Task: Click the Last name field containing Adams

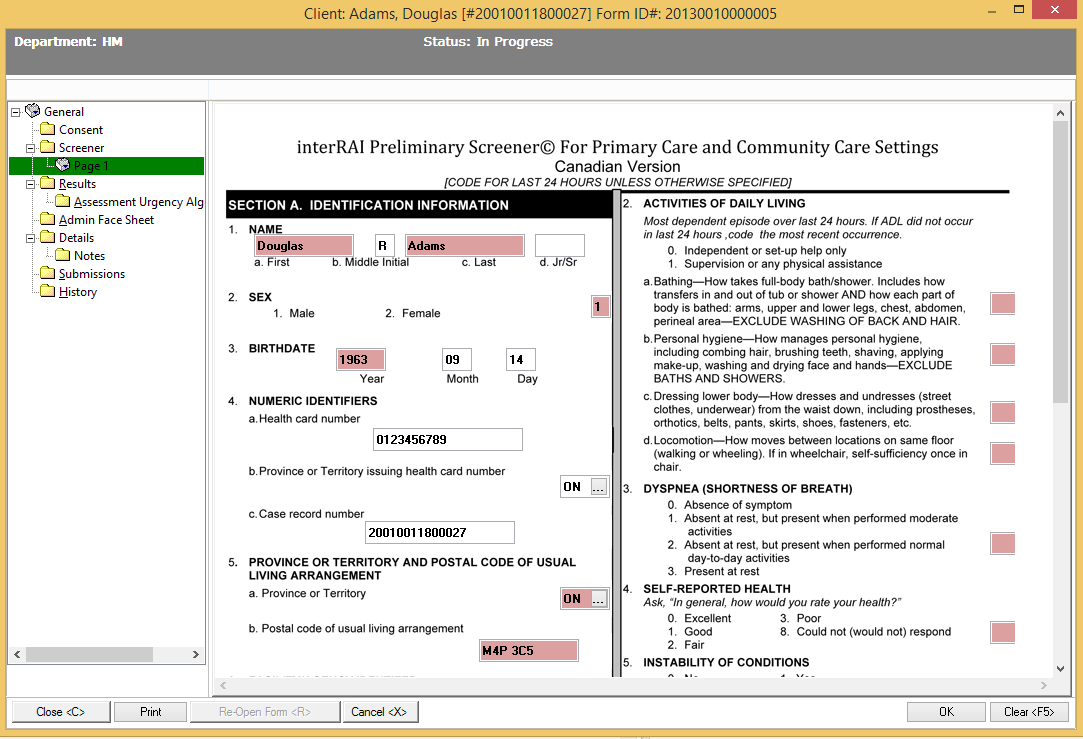Action: (x=465, y=245)
